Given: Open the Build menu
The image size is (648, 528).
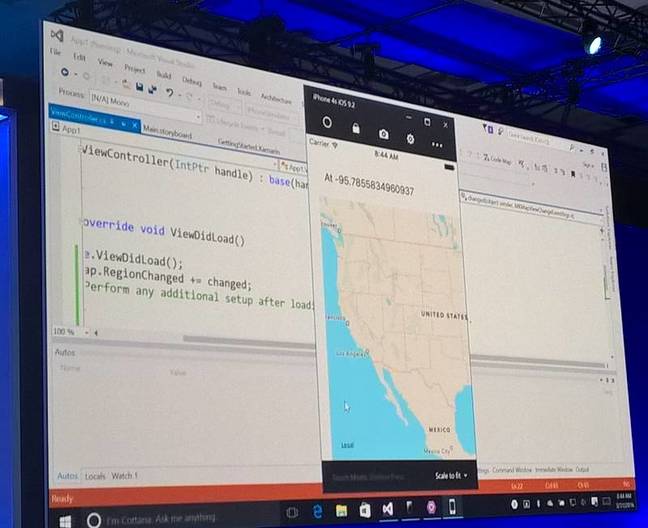Looking at the screenshot, I should (164, 75).
